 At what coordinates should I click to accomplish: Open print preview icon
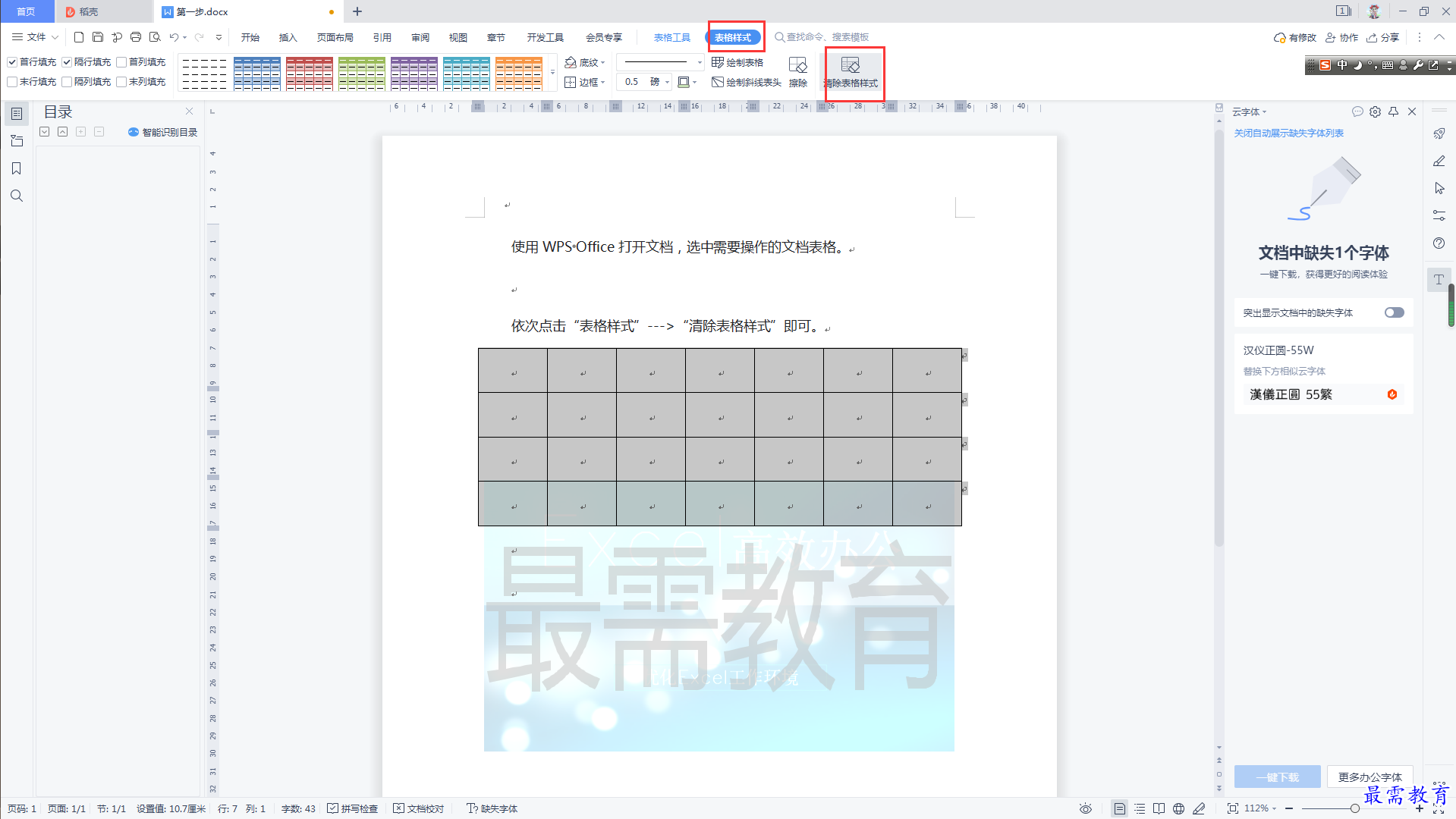coord(155,37)
